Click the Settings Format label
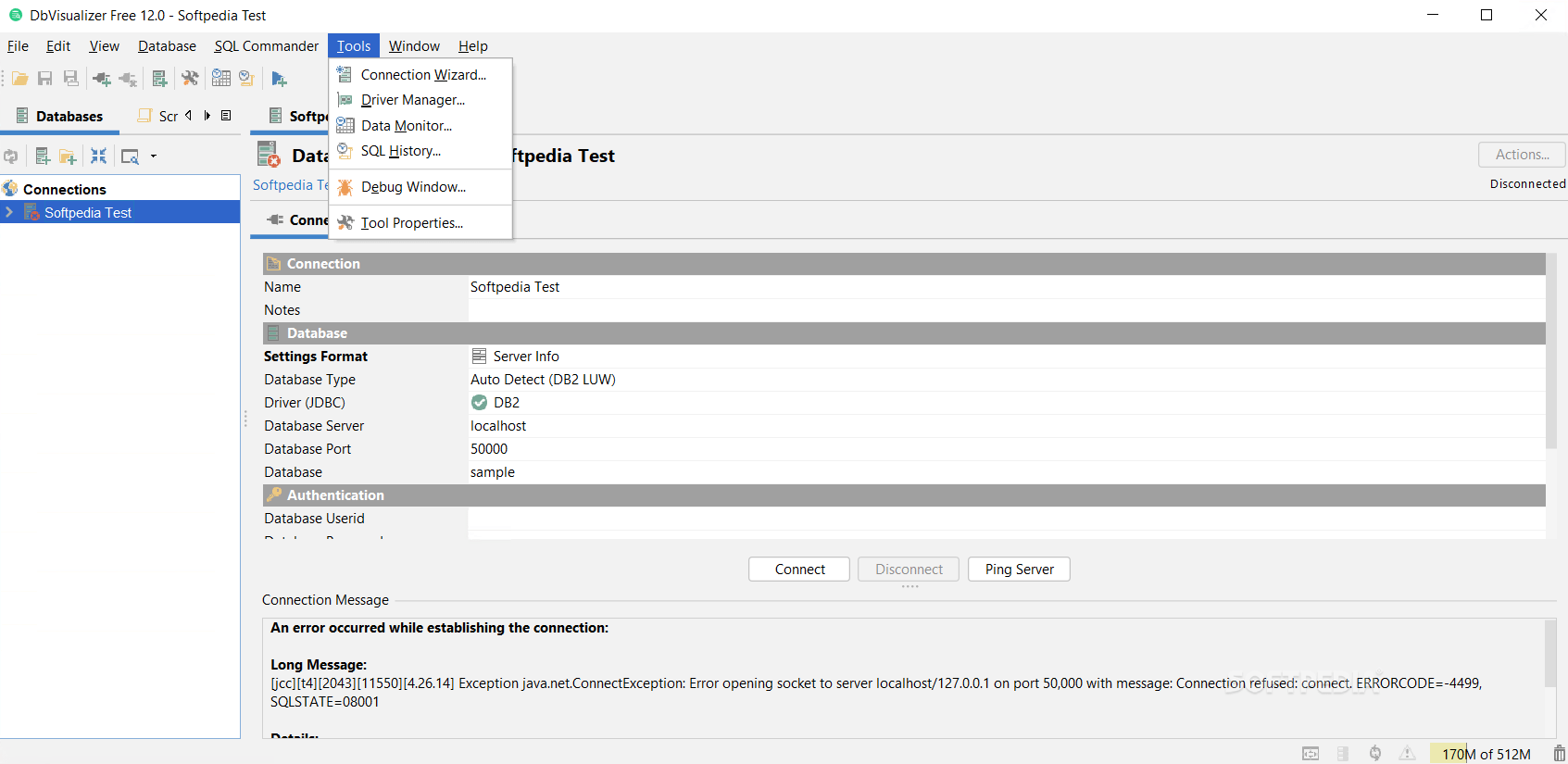The height and width of the screenshot is (764, 1568). point(316,357)
